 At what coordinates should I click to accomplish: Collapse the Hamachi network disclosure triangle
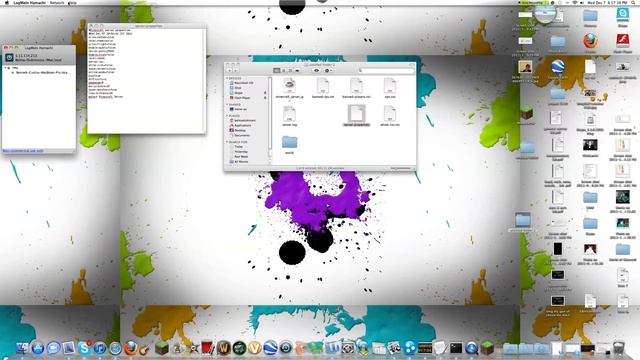coord(6,68)
